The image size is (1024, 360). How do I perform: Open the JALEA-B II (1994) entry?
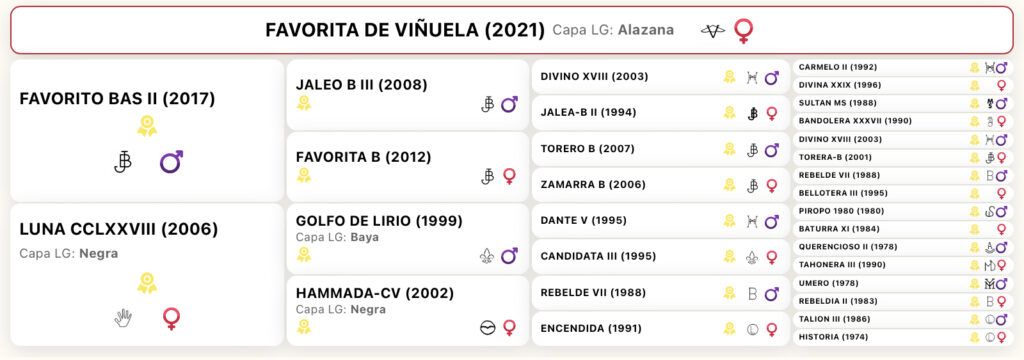click(660, 113)
